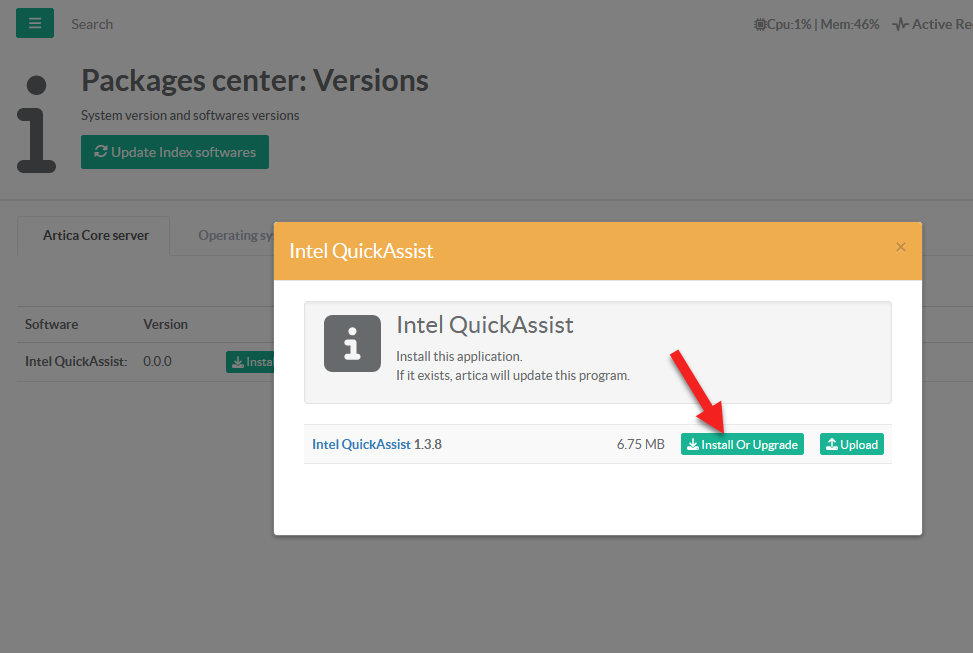Click the CPU and memory usage indicator
Viewport: 973px width, 653px height.
click(x=817, y=24)
